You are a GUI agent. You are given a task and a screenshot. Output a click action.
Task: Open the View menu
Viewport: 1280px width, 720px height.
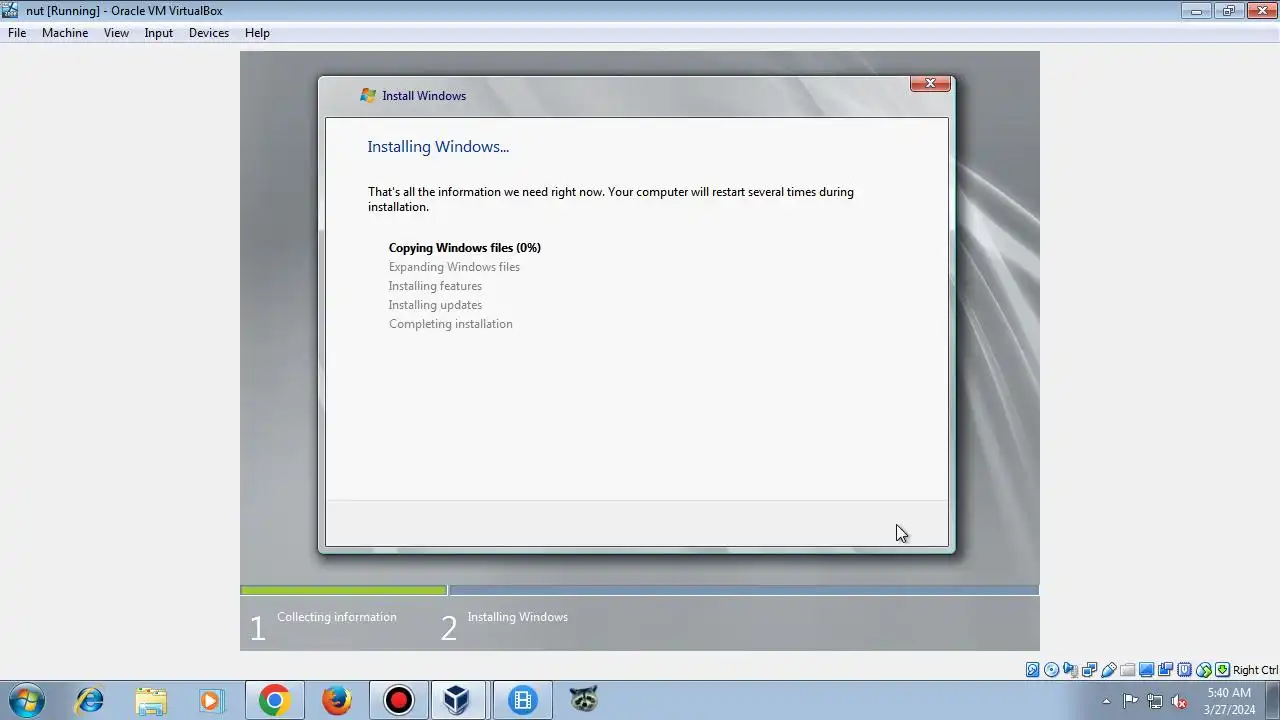(x=116, y=33)
